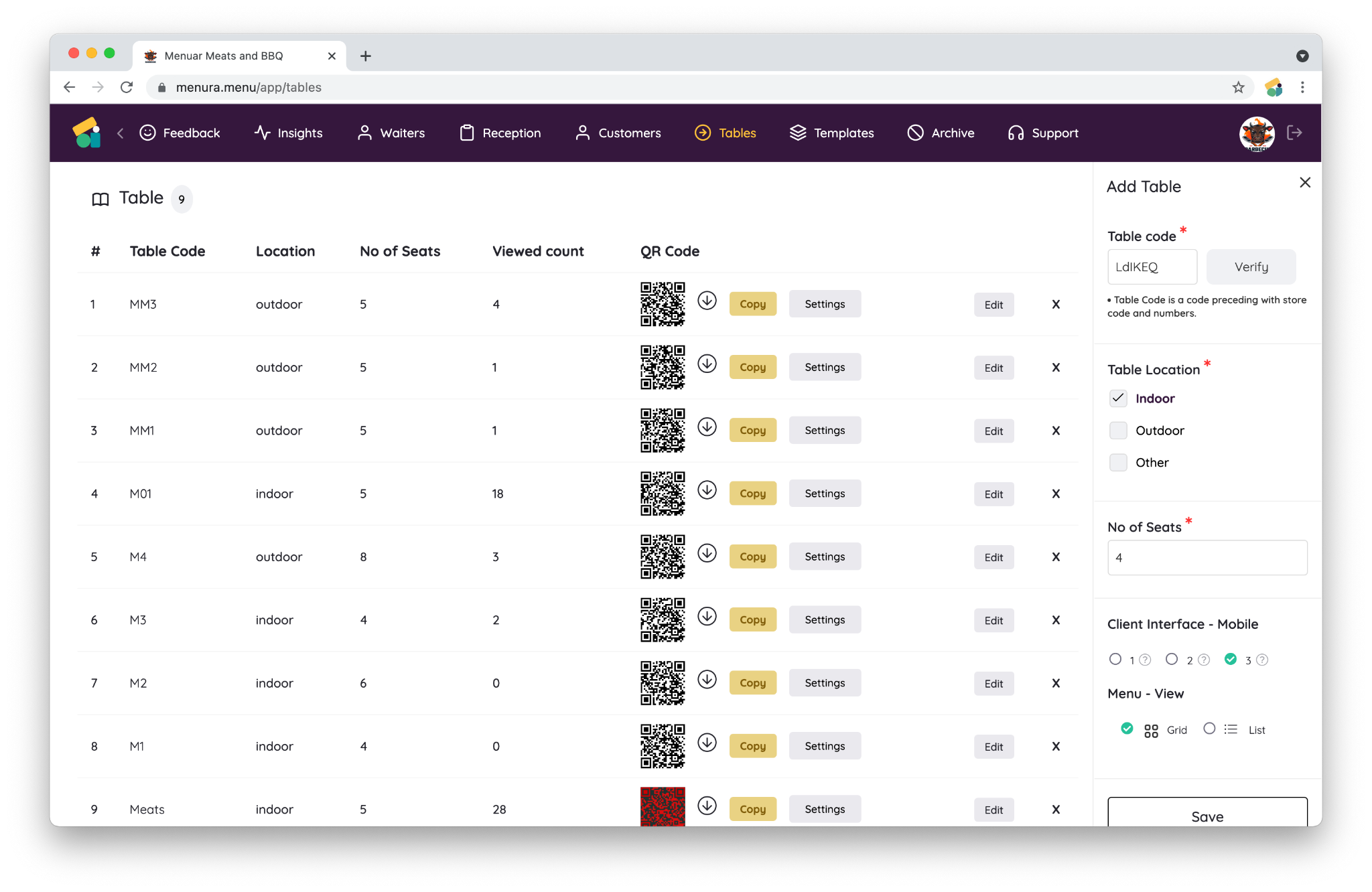Viewport: 1372px width, 892px height.
Task: Verify the table code
Action: [1251, 267]
